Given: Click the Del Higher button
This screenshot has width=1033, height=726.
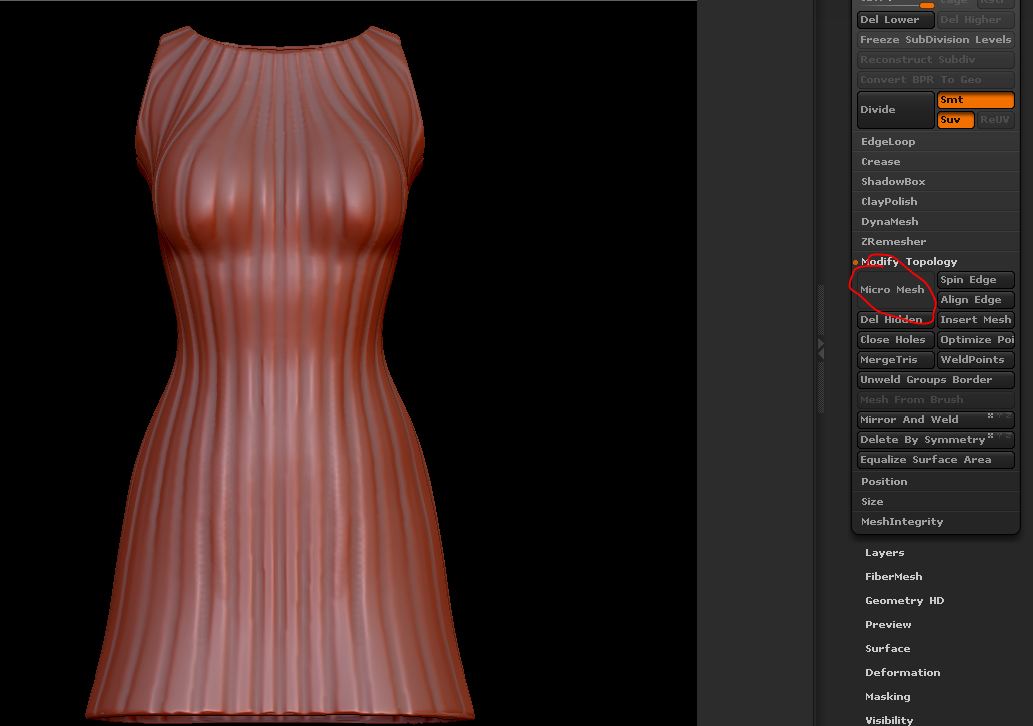Looking at the screenshot, I should tap(976, 20).
